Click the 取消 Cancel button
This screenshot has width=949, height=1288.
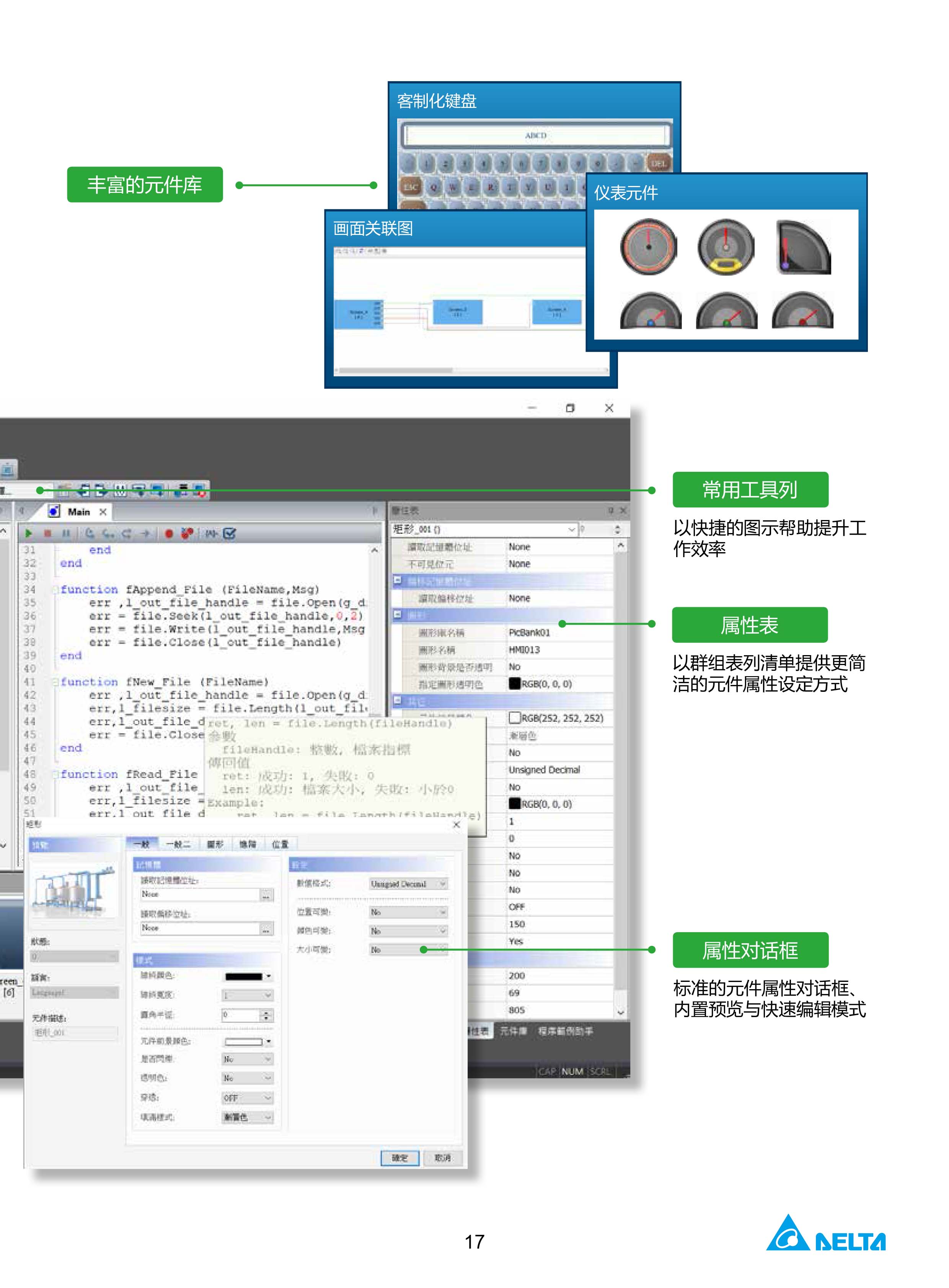pos(442,1158)
